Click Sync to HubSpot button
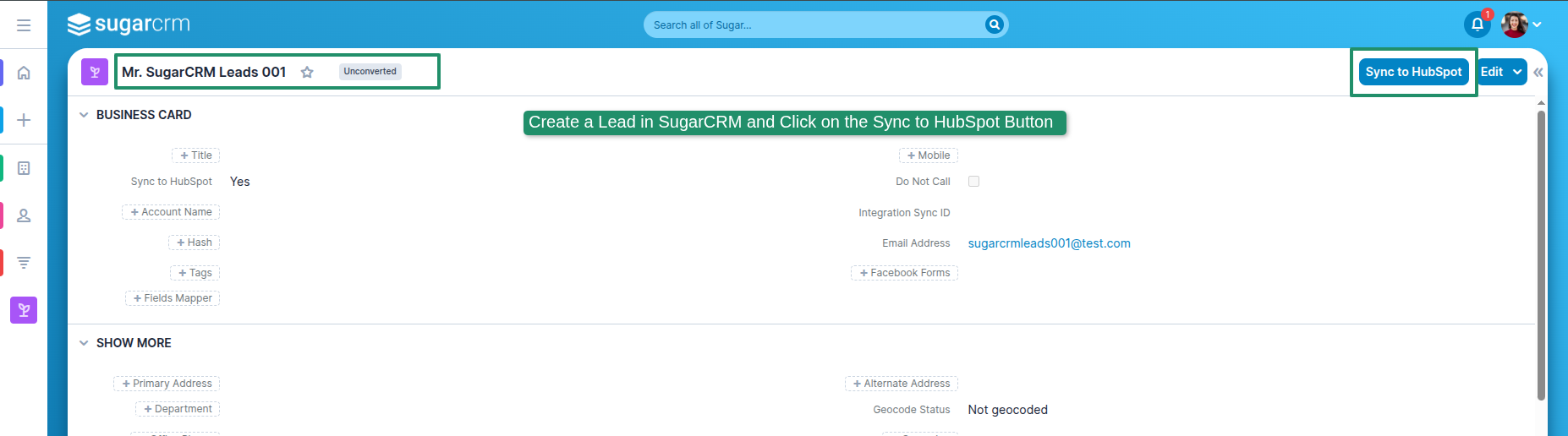 coord(1413,72)
